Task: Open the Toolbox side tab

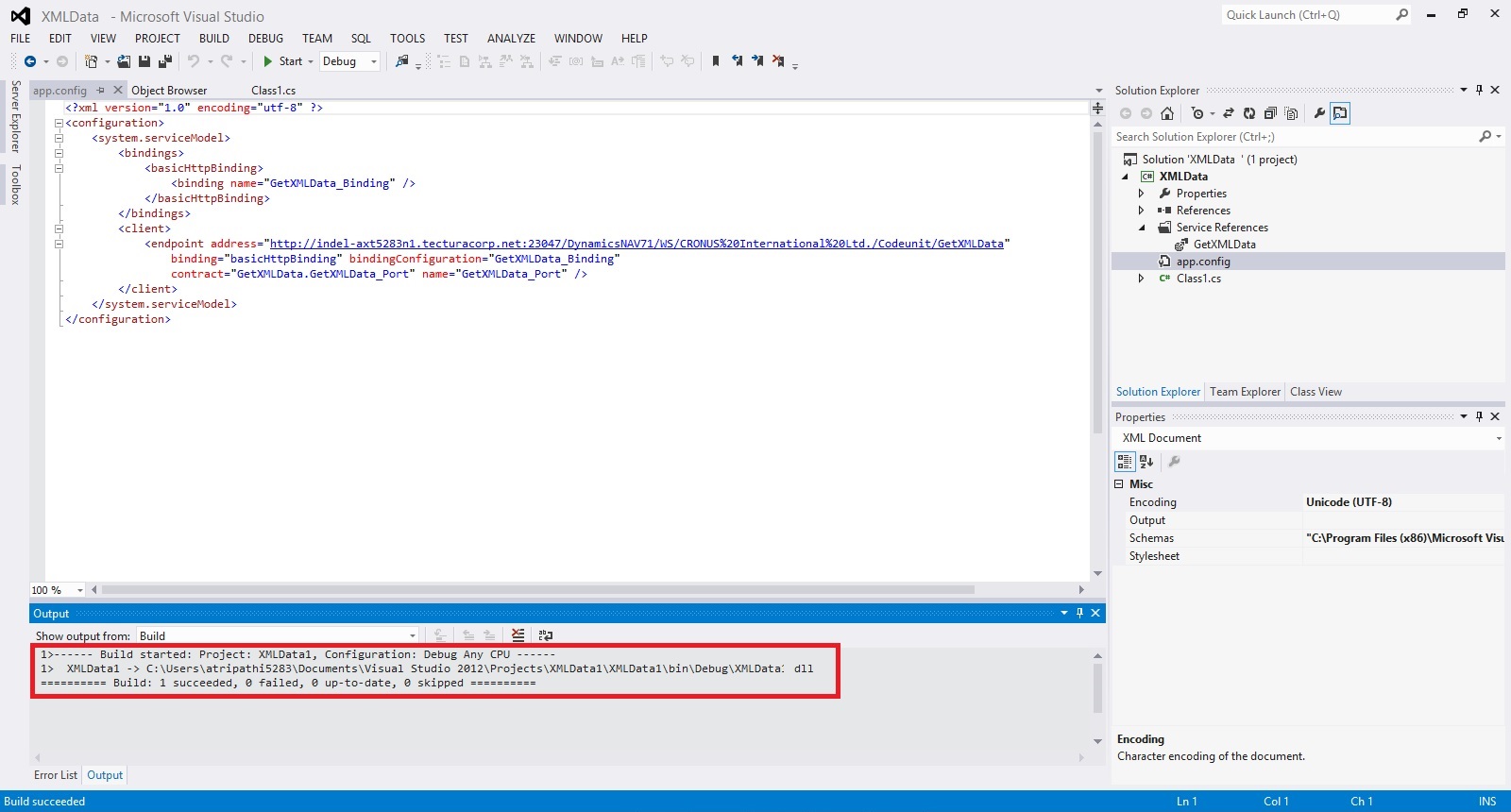Action: [x=15, y=184]
